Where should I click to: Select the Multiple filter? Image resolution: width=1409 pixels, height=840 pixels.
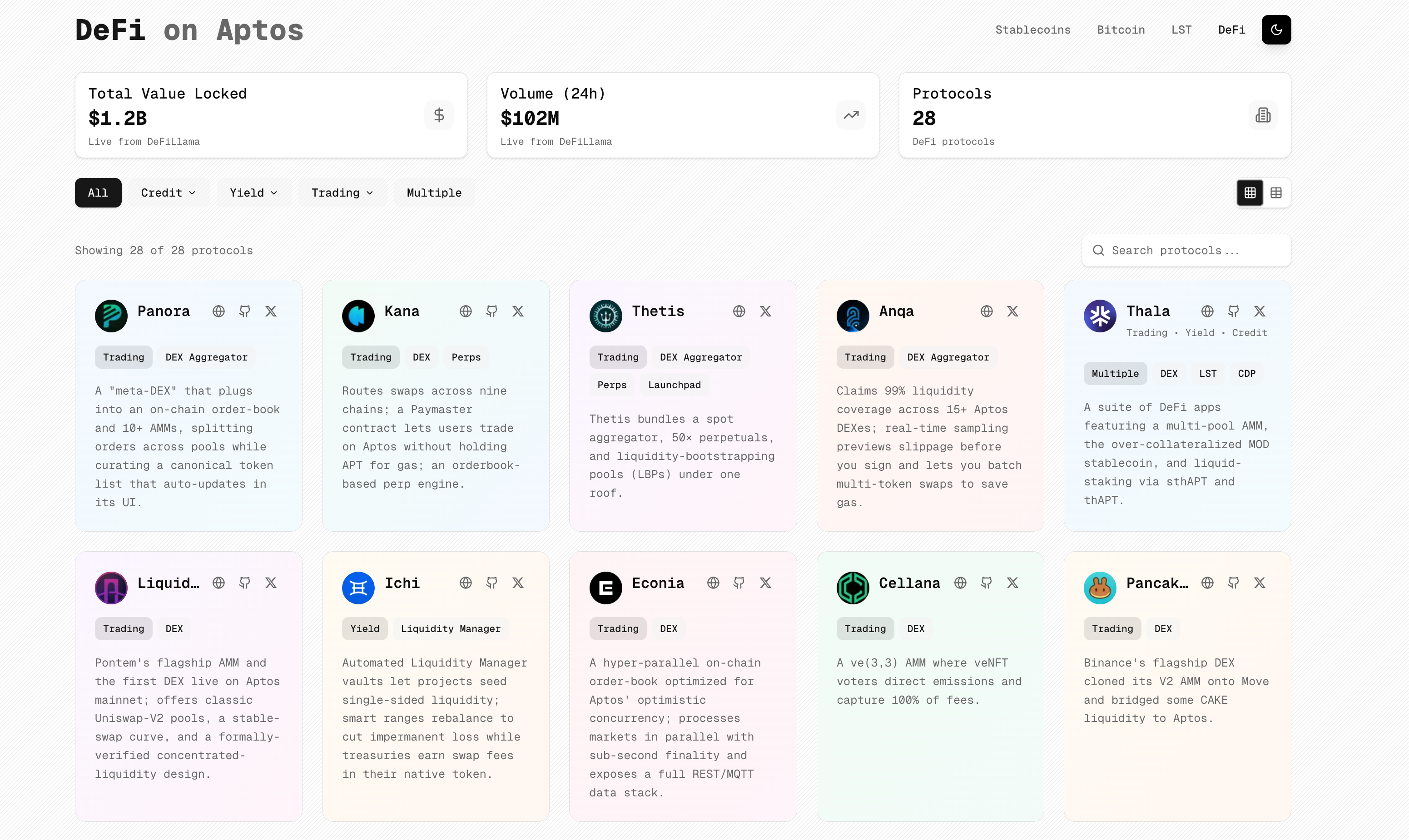(434, 193)
